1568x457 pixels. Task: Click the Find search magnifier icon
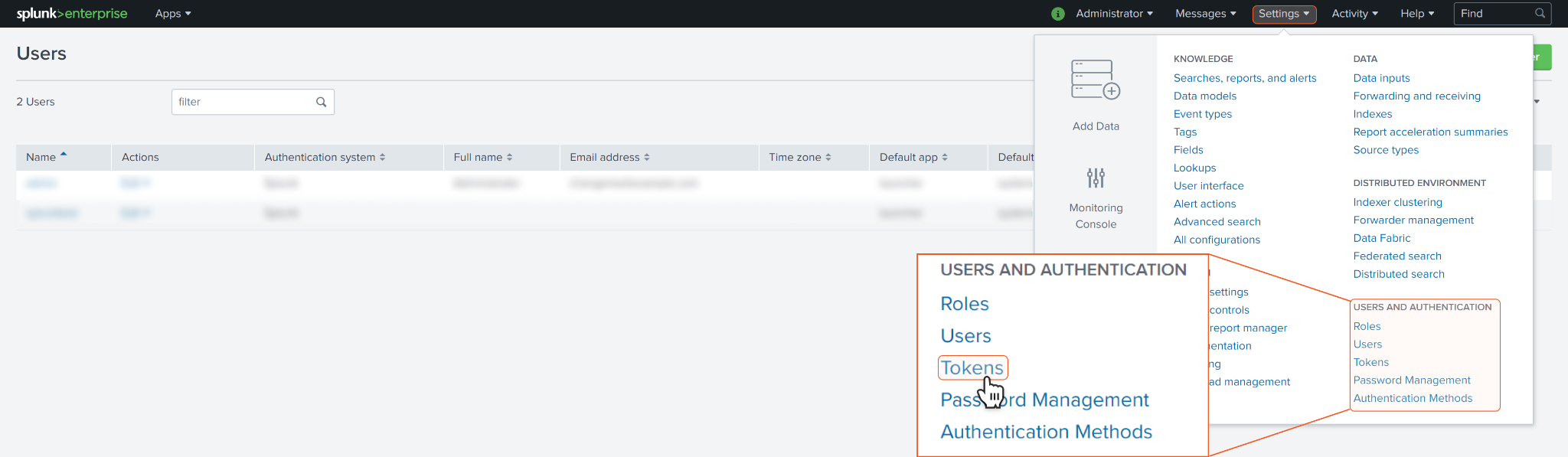click(1540, 14)
